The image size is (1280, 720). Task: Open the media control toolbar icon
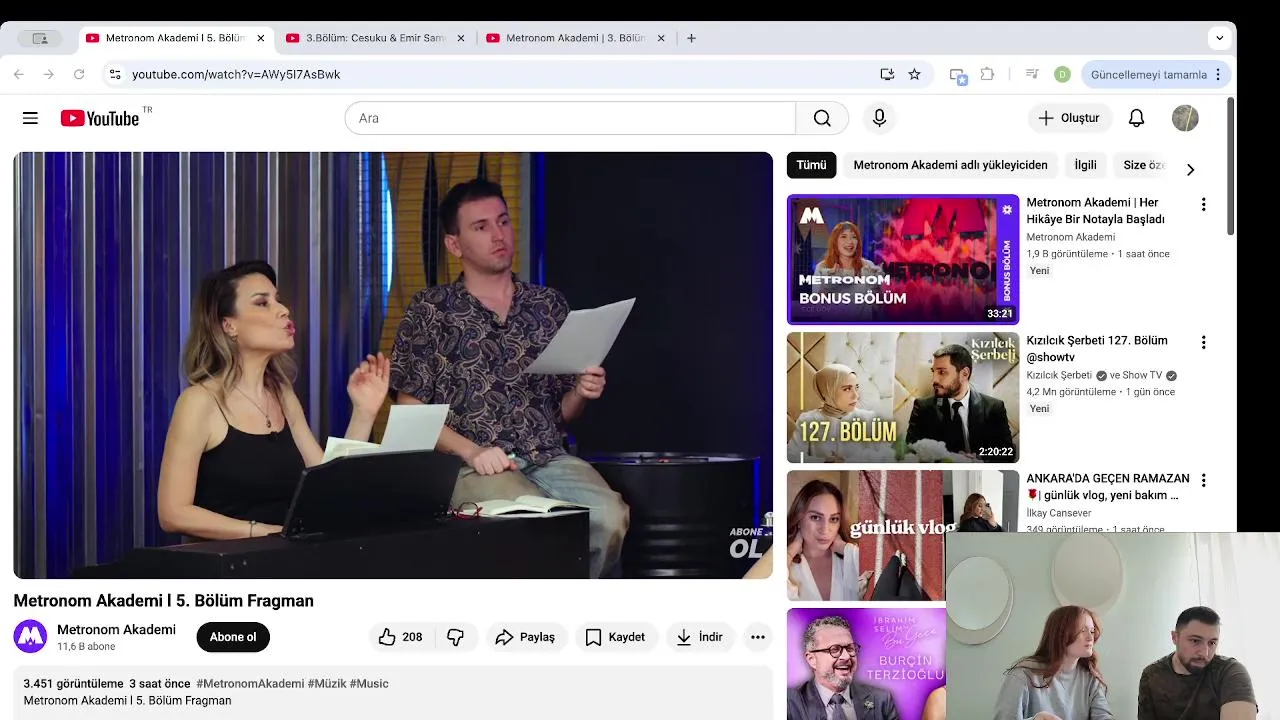1032,74
